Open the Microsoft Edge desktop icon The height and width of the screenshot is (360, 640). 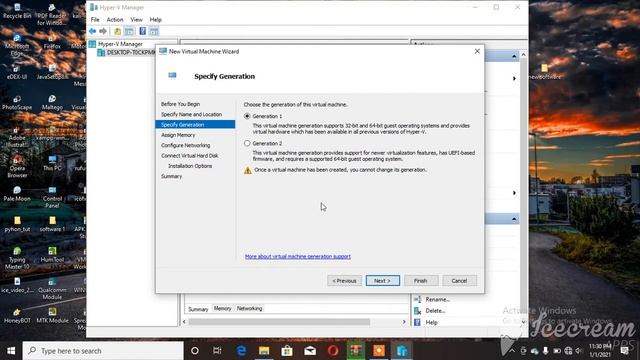click(x=17, y=46)
